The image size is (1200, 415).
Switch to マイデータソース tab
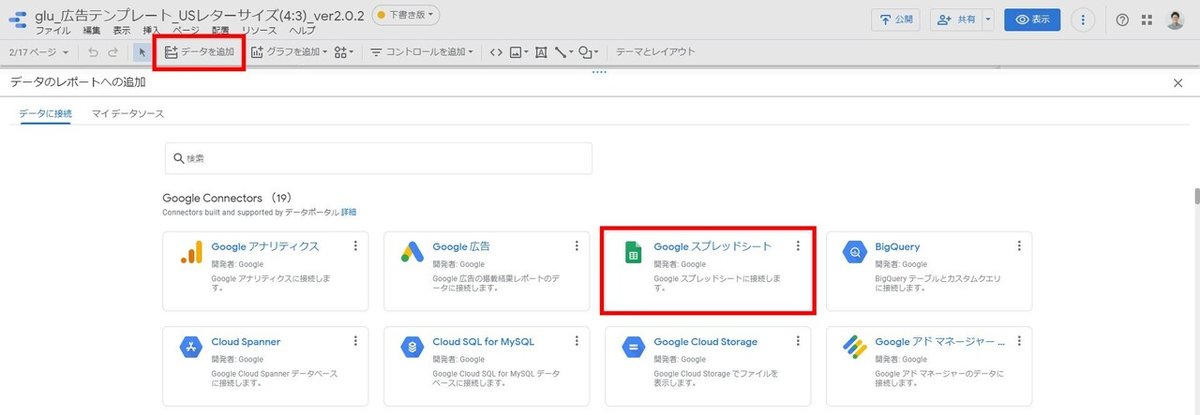pyautogui.click(x=127, y=114)
